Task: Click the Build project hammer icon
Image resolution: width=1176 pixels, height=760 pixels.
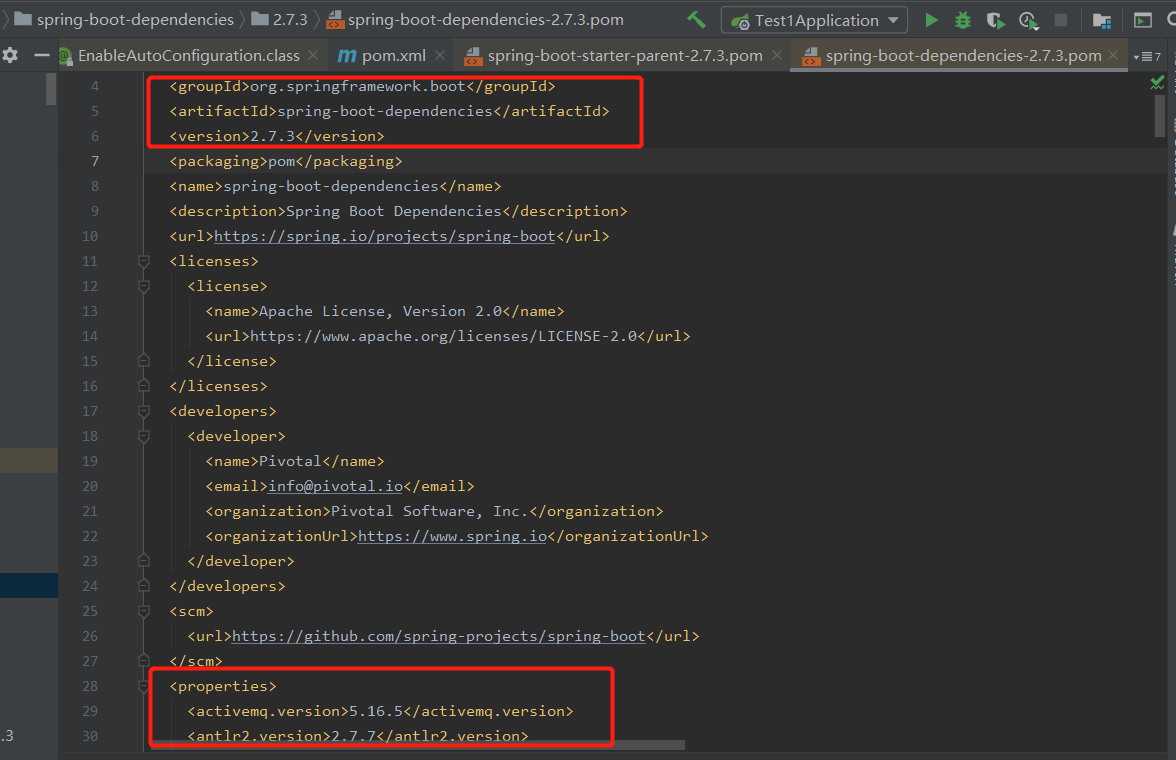Action: (696, 20)
